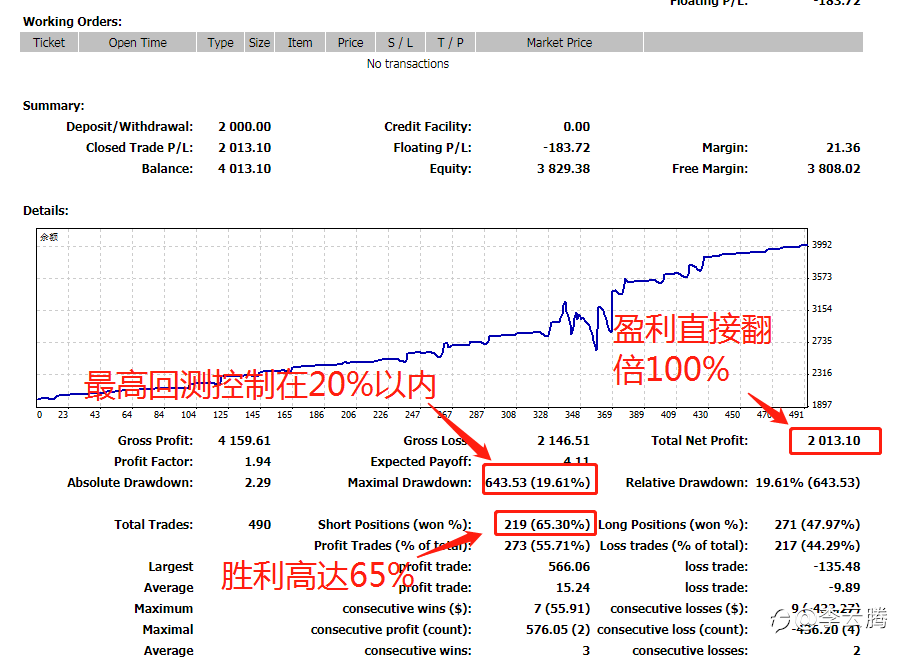The height and width of the screenshot is (660, 897).
Task: Select the Long Positions value 271 (47.97%)
Action: [x=817, y=524]
